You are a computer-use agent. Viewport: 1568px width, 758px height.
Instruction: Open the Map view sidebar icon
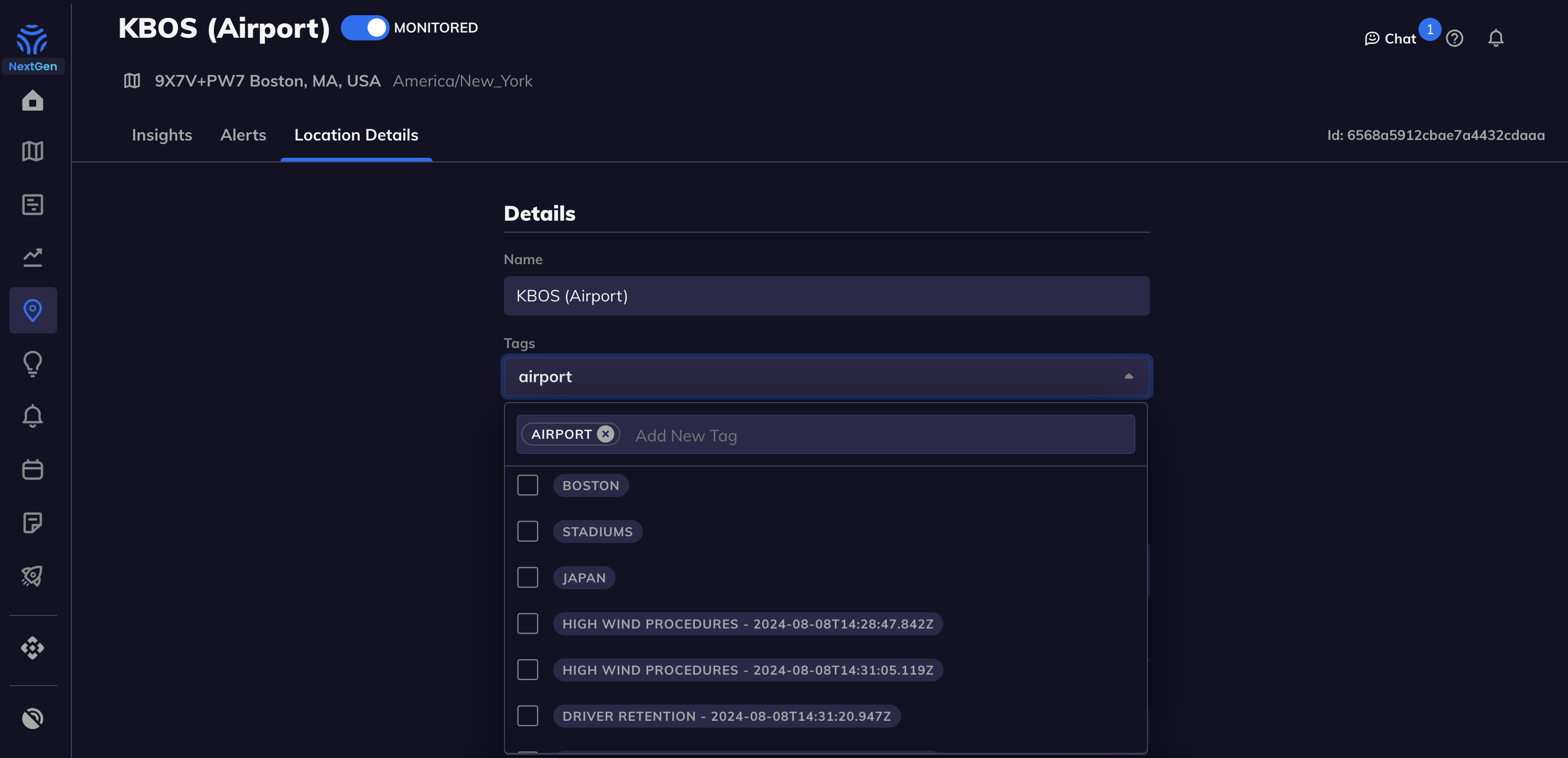pos(33,151)
